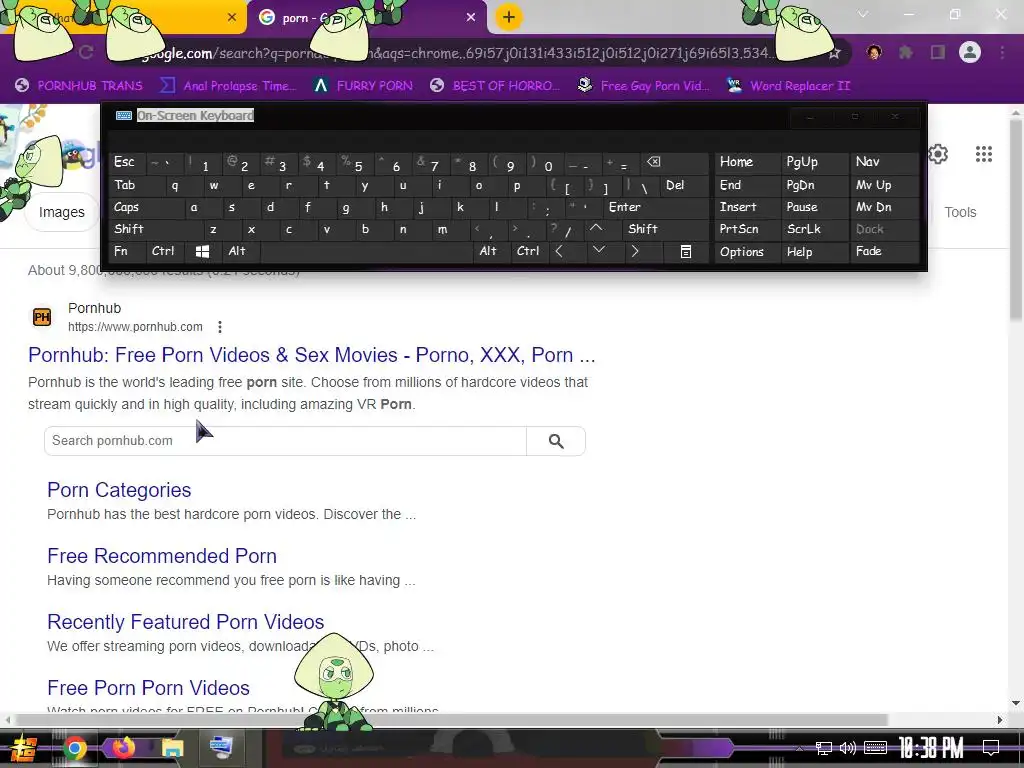The width and height of the screenshot is (1024, 768).
Task: Click the page scrollbar's down arrow
Action: coord(1016,703)
